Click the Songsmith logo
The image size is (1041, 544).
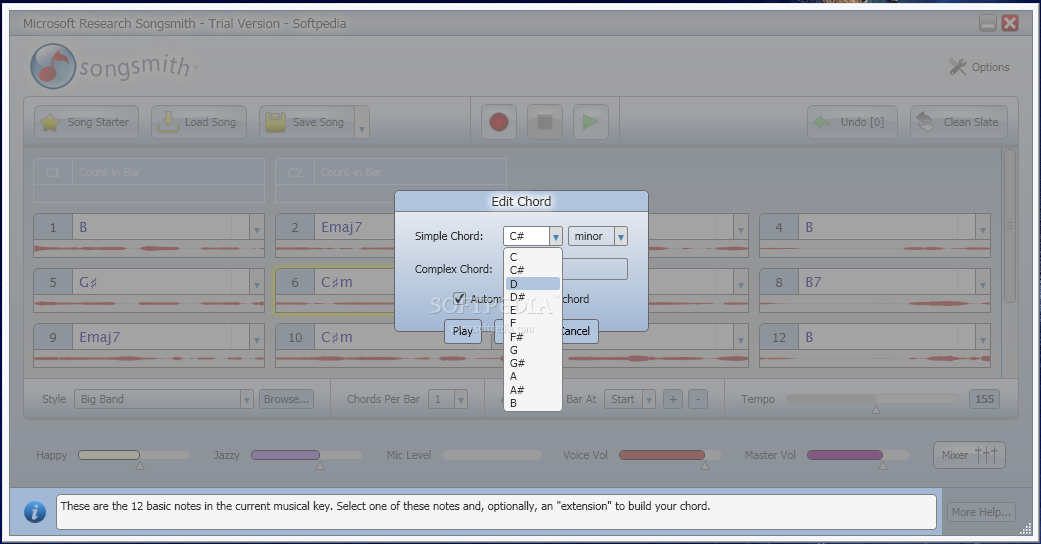pos(113,66)
